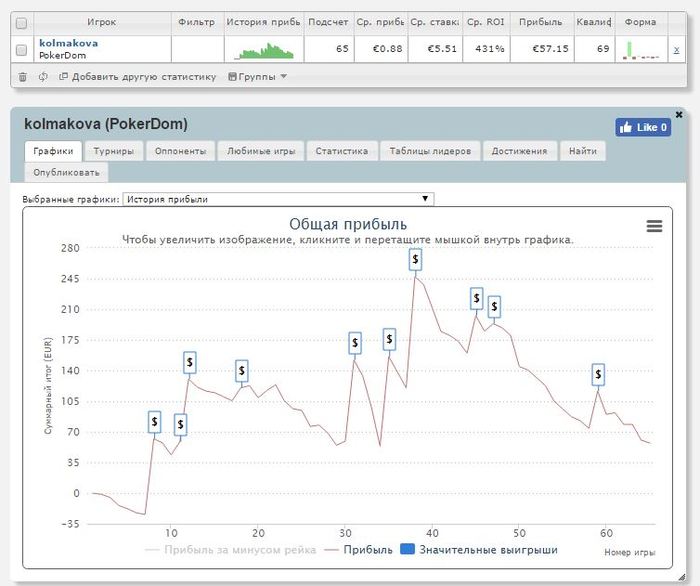Switch to the Графики tab

click(53, 151)
